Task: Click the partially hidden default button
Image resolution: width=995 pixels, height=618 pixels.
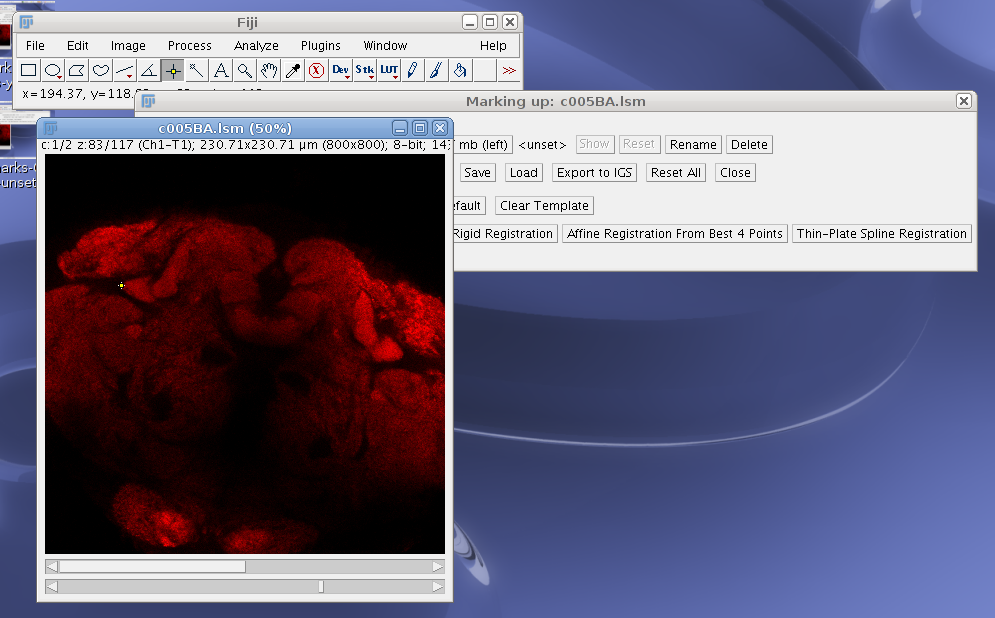Action: pos(470,206)
